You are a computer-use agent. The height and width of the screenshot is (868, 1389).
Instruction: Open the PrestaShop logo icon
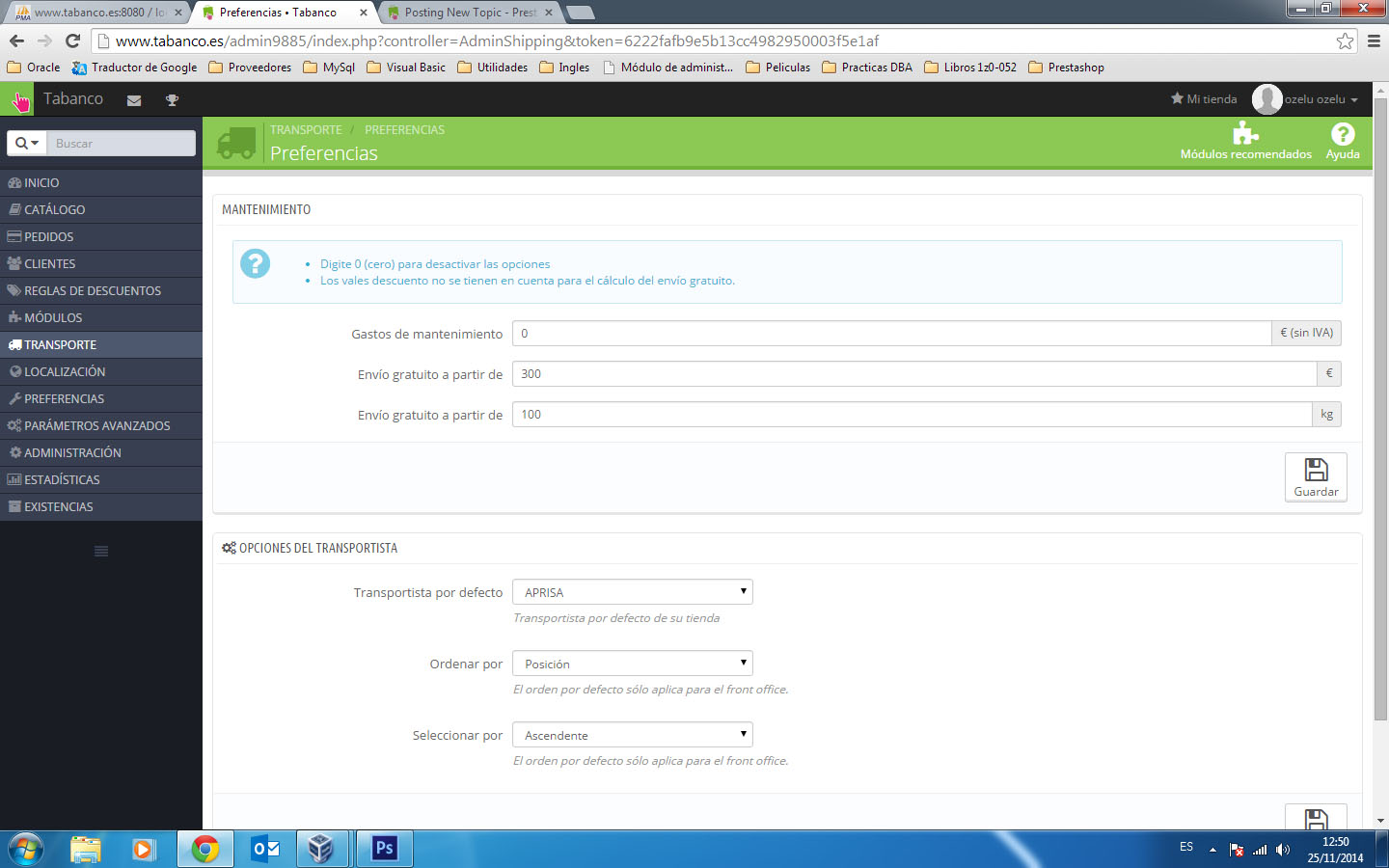tap(17, 99)
